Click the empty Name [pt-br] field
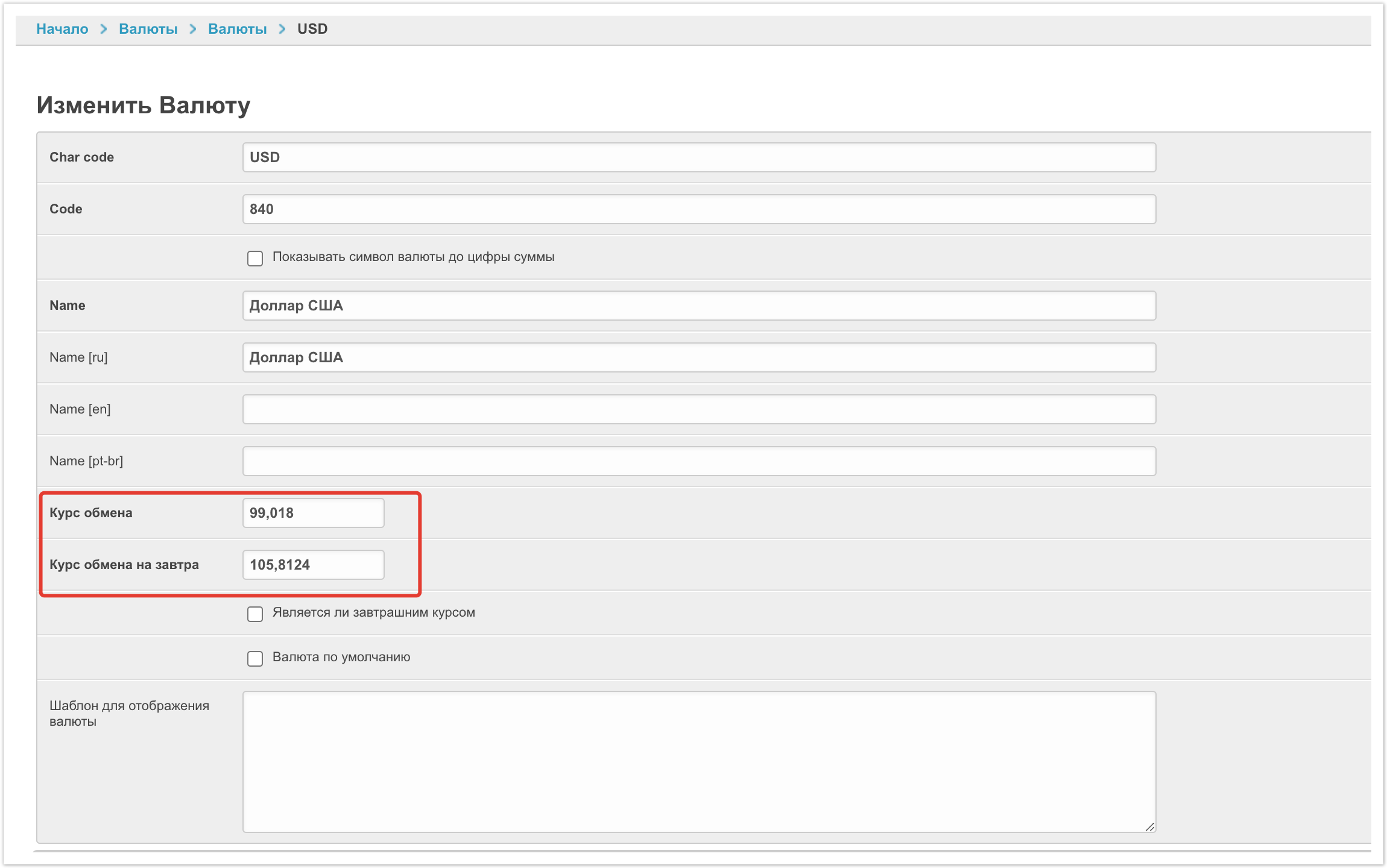Image resolution: width=1387 pixels, height=868 pixels. coord(698,461)
